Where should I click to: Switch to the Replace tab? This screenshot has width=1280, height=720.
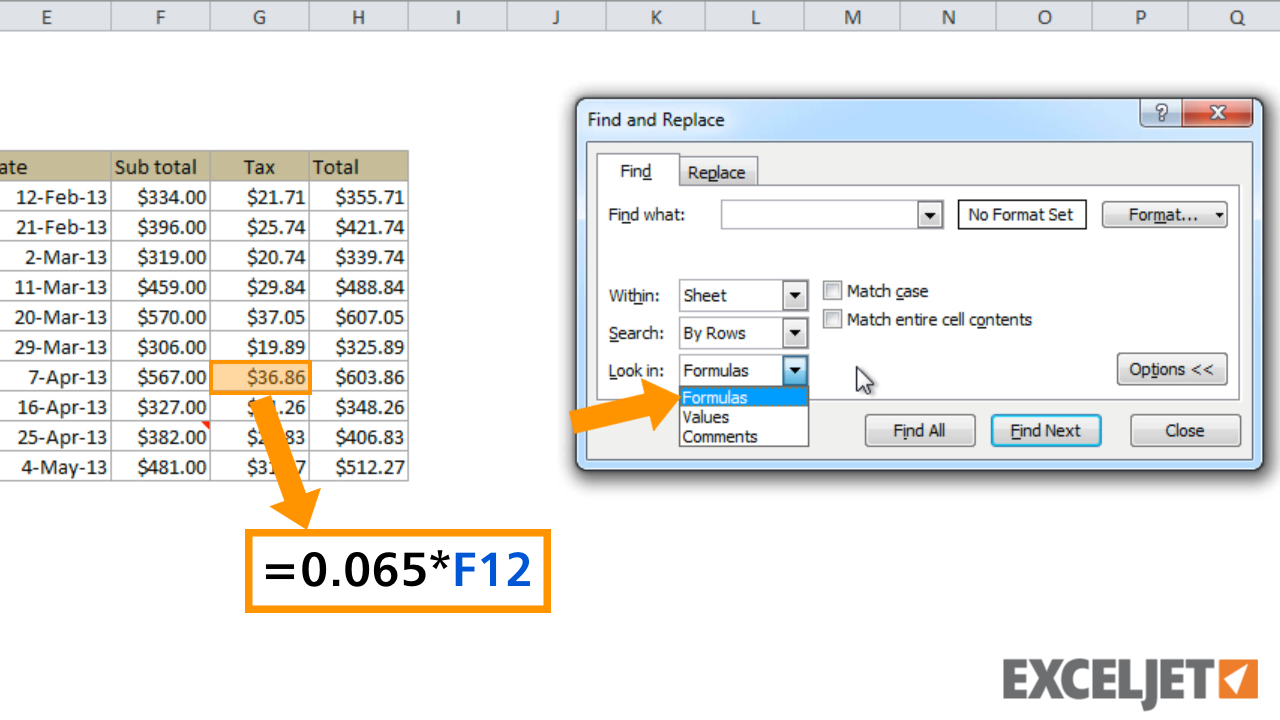pyautogui.click(x=716, y=172)
